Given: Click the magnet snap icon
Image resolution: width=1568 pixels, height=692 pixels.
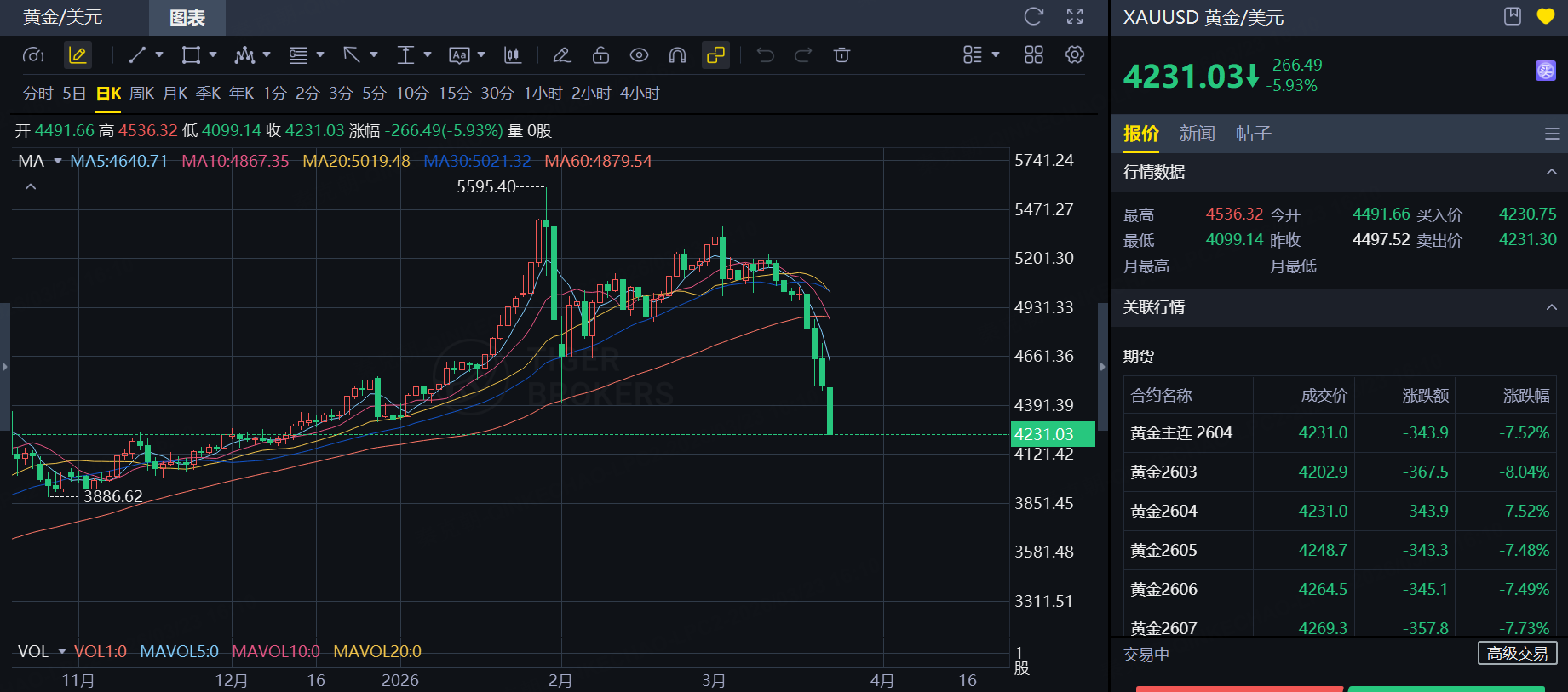Looking at the screenshot, I should click(x=677, y=55).
